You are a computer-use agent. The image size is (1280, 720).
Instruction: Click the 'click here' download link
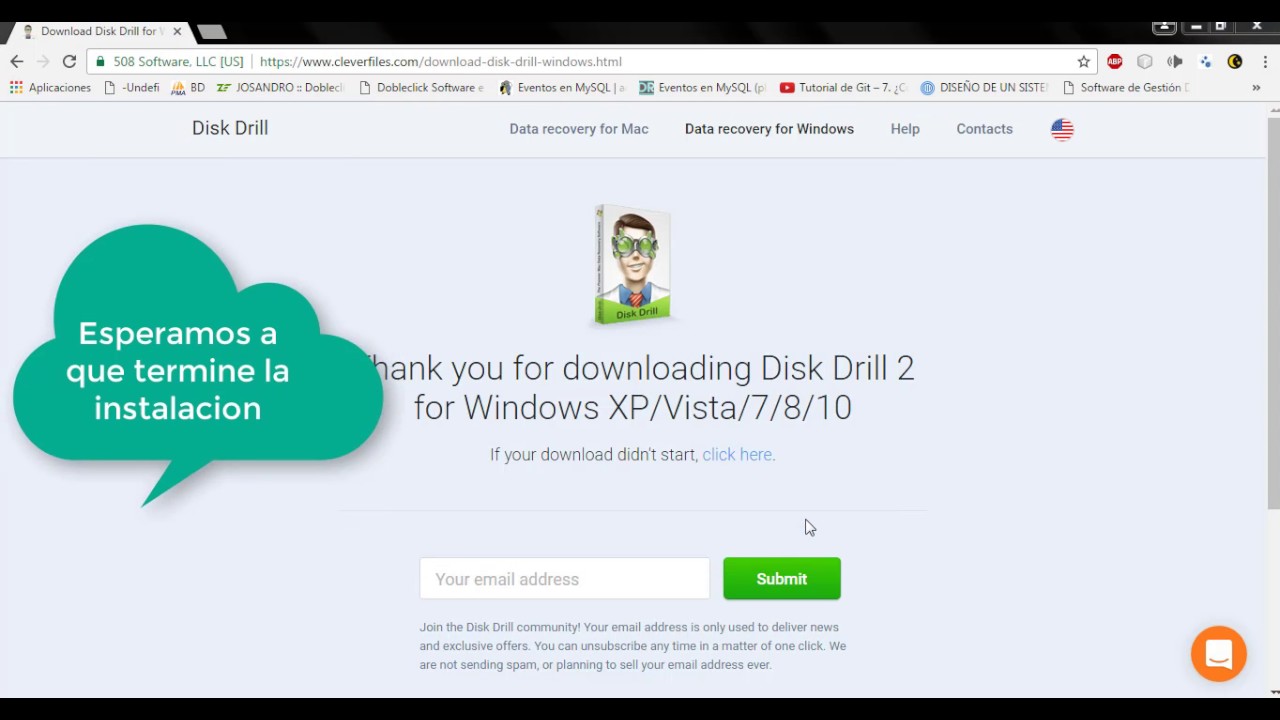click(737, 454)
